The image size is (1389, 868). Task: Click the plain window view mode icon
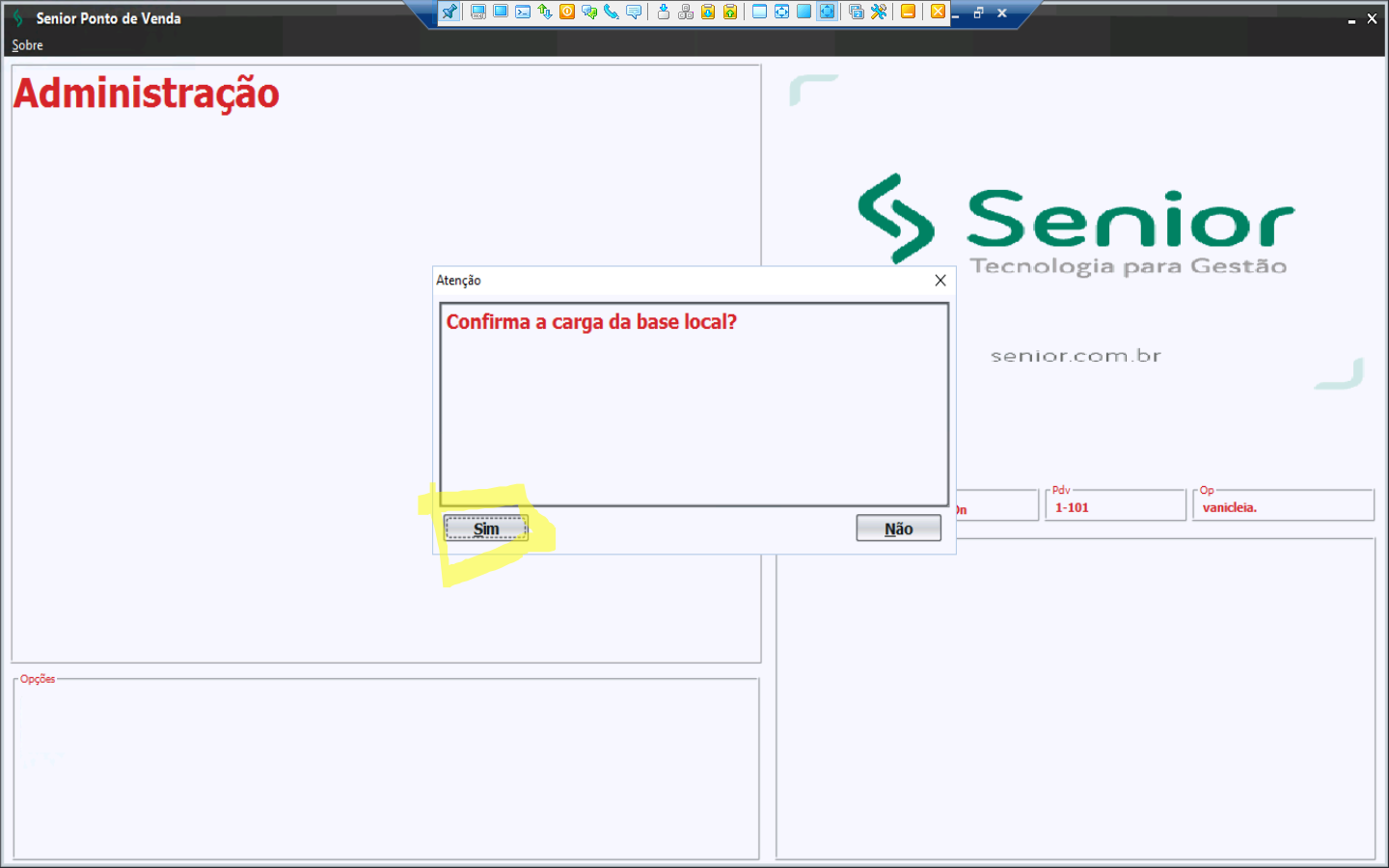tap(759, 12)
